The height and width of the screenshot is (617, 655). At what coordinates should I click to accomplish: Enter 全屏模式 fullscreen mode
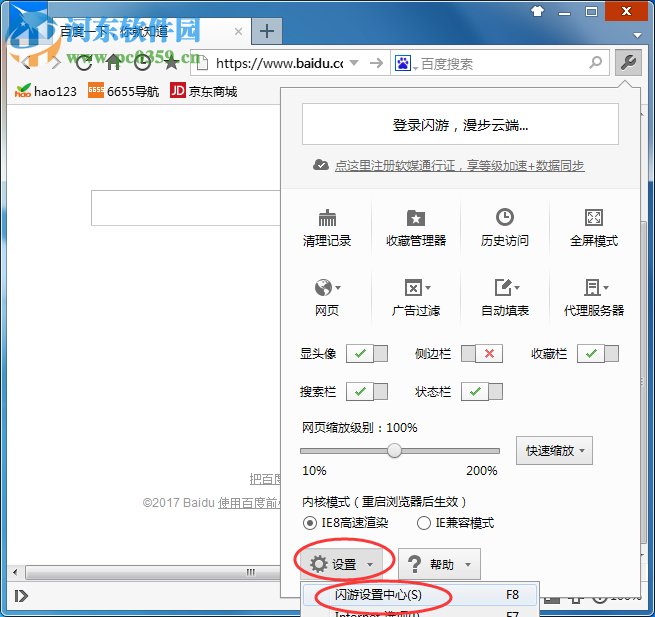[x=594, y=228]
